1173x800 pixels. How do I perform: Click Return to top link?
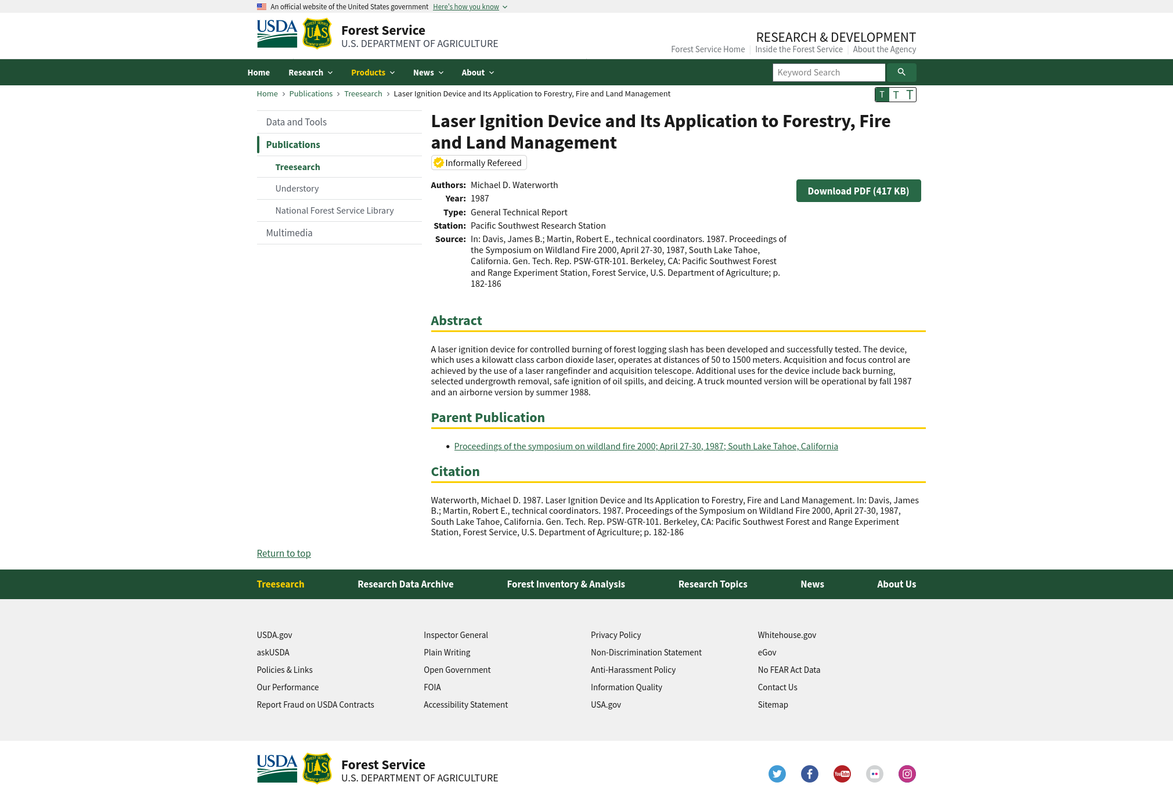(284, 553)
